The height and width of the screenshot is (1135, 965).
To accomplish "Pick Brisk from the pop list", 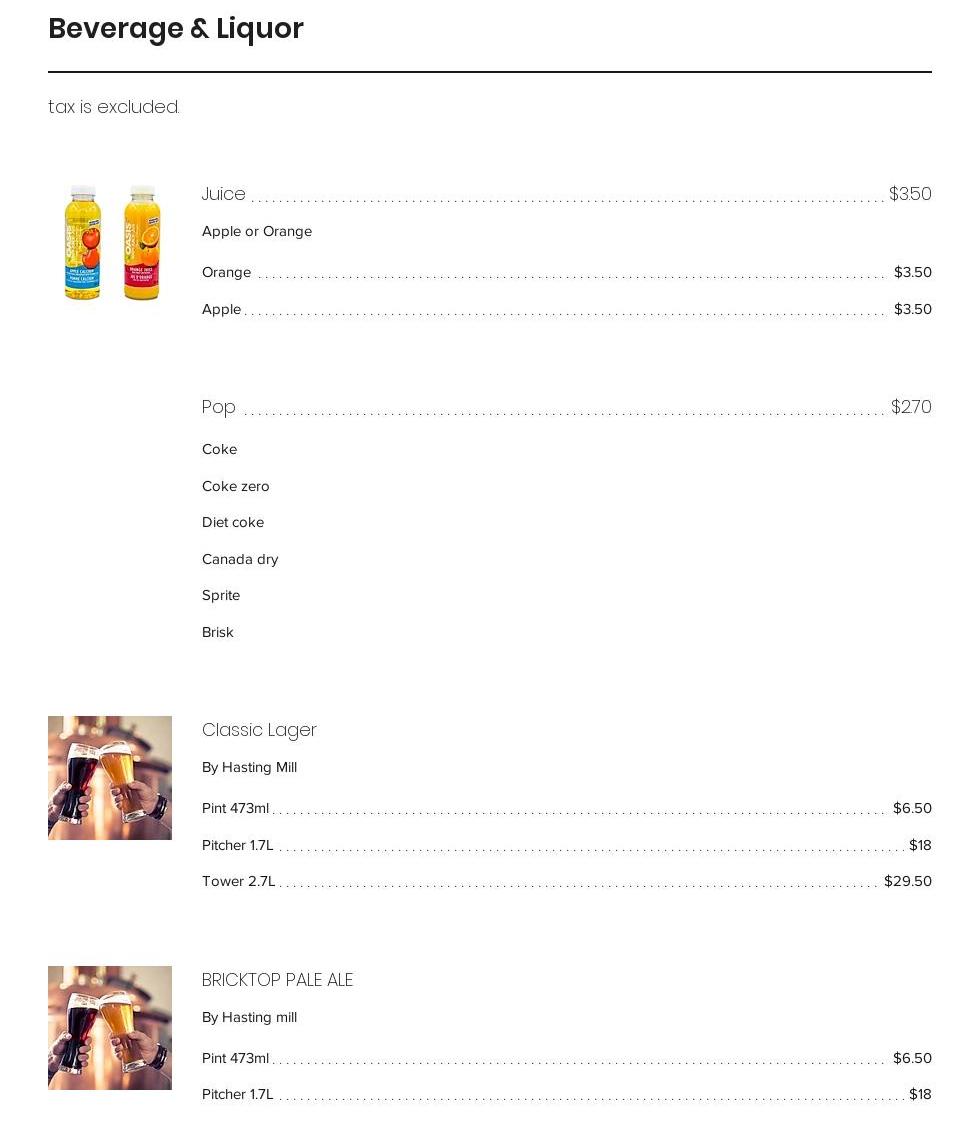I will (218, 633).
